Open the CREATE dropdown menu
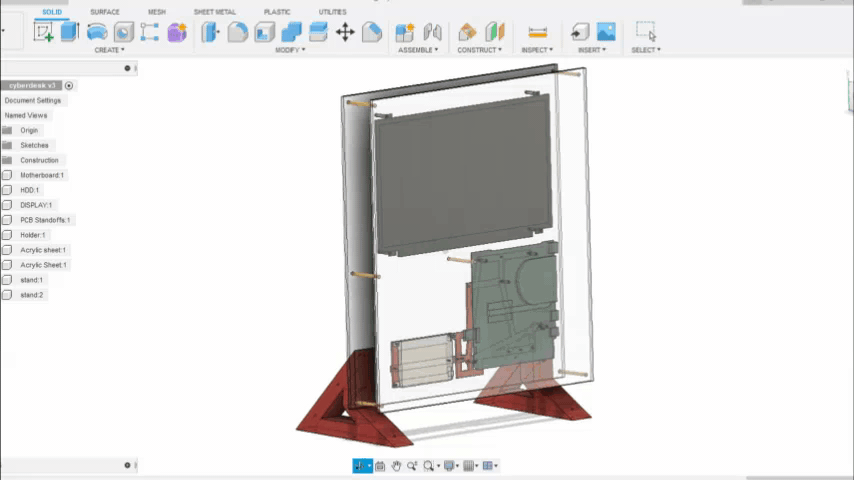 (109, 50)
